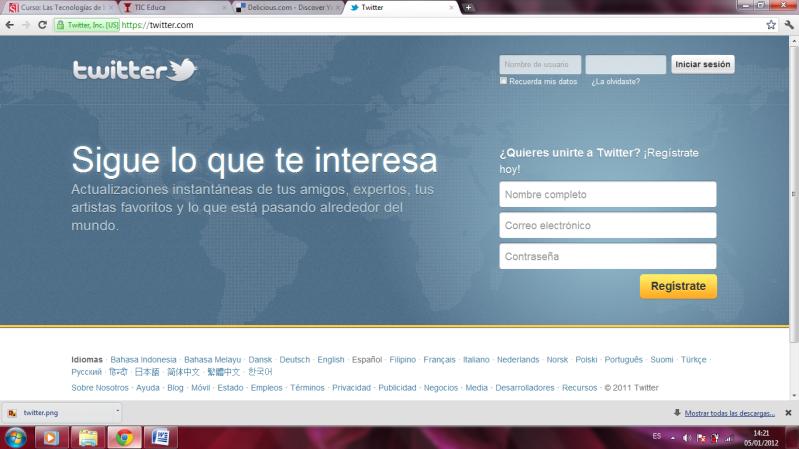Open the Chrome wrench settings menu
The height and width of the screenshot is (449, 799).
coord(789,24)
